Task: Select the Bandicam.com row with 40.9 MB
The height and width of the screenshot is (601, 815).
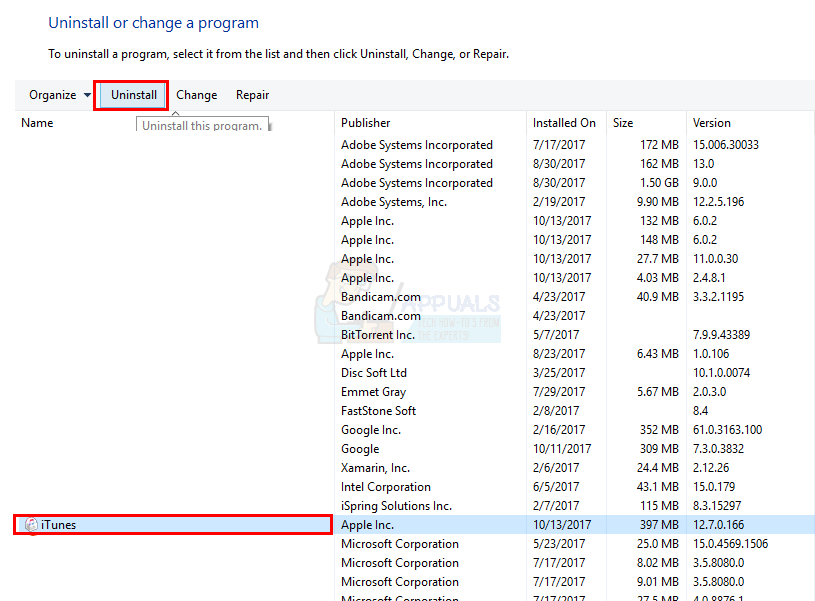Action: pyautogui.click(x=380, y=297)
